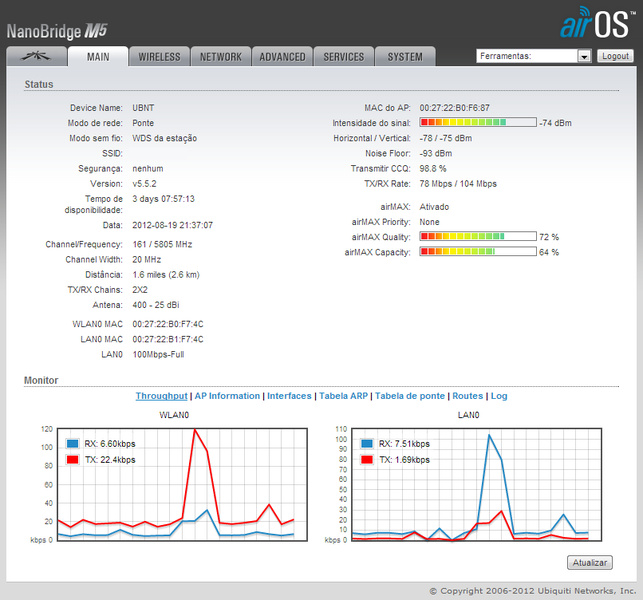Image resolution: width=643 pixels, height=600 pixels.
Task: Click the Segurança value nenhum
Action: [148, 169]
